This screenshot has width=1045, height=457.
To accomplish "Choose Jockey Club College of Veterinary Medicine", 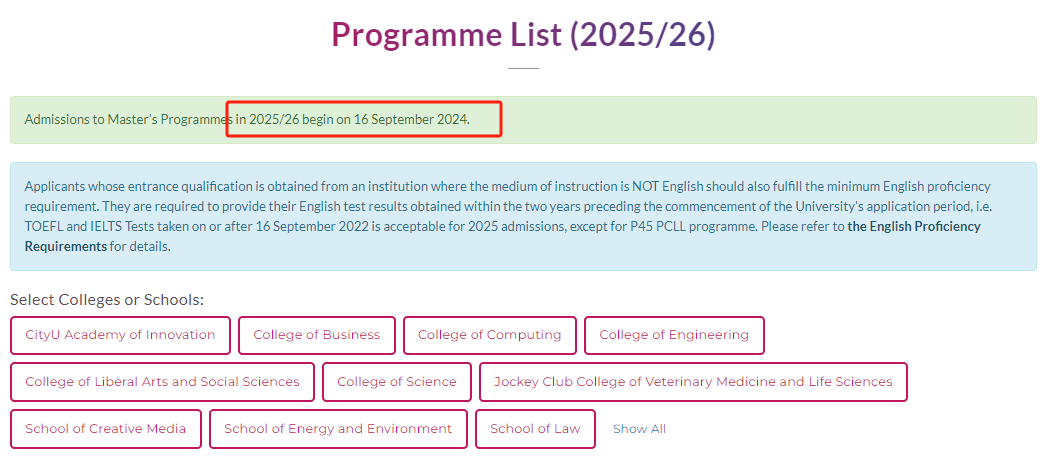I will [693, 382].
